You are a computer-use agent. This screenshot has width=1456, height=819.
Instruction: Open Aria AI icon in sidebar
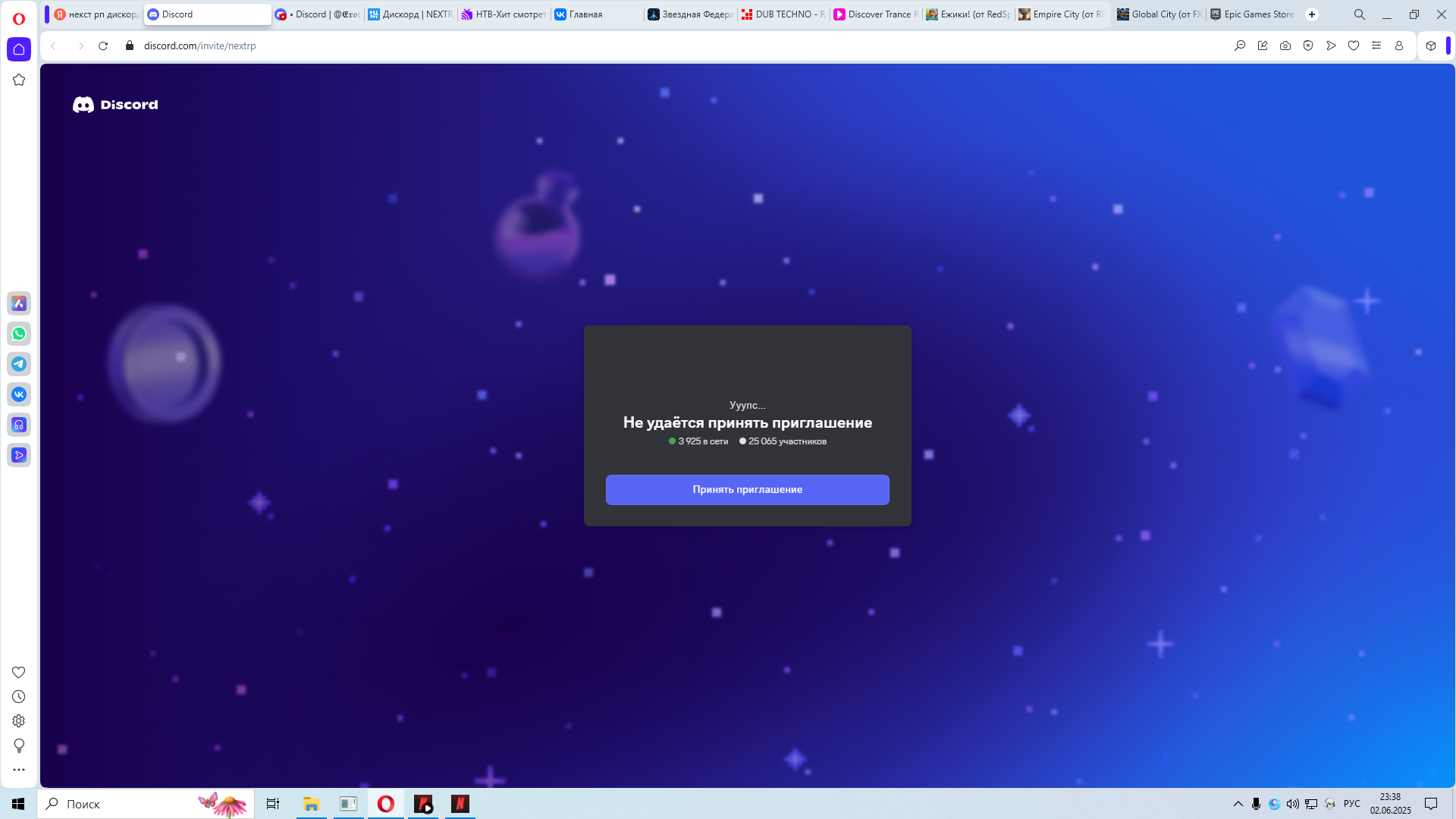click(x=19, y=303)
